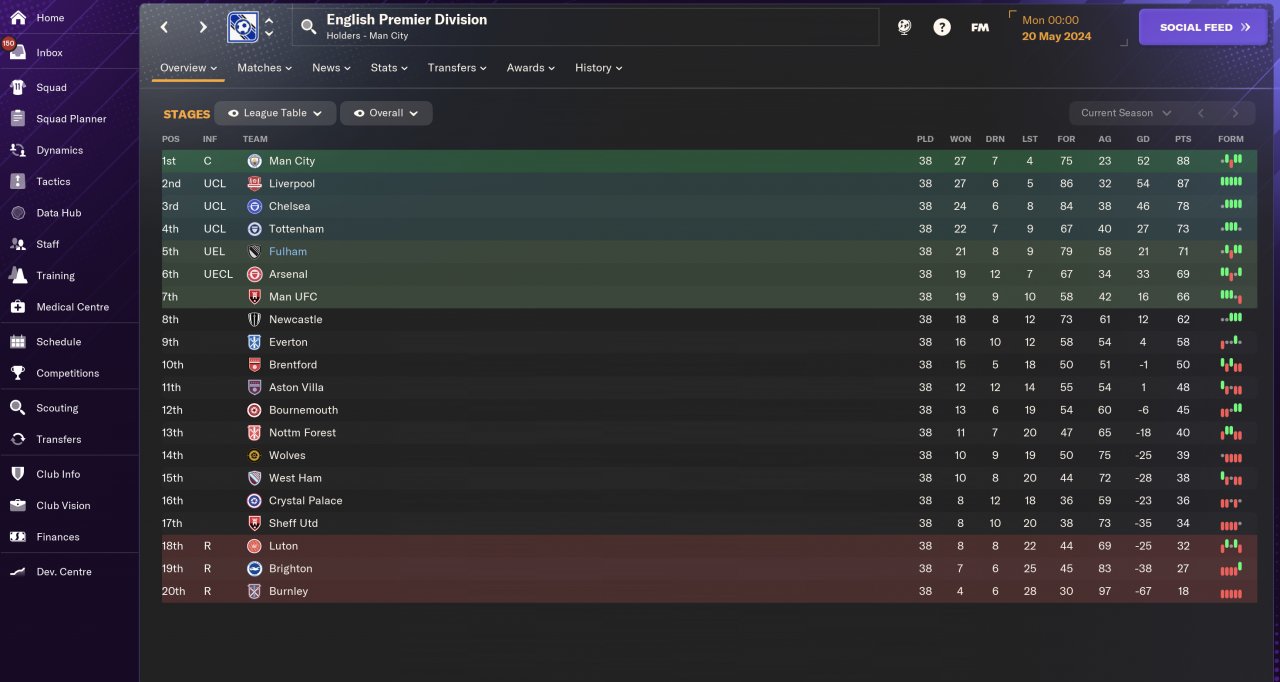
Task: Click Liverpool's green form indicator bars
Action: click(1231, 183)
